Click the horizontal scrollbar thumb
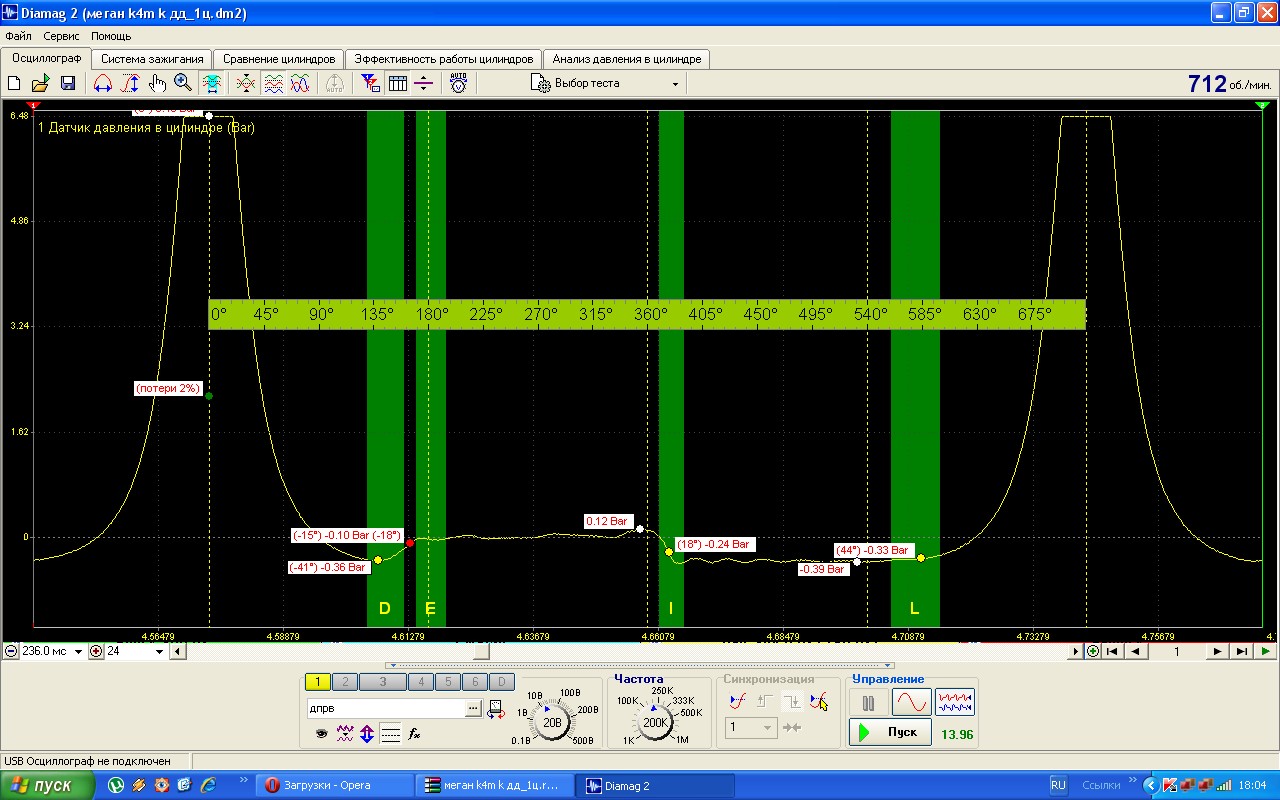This screenshot has width=1280, height=800. 481,651
